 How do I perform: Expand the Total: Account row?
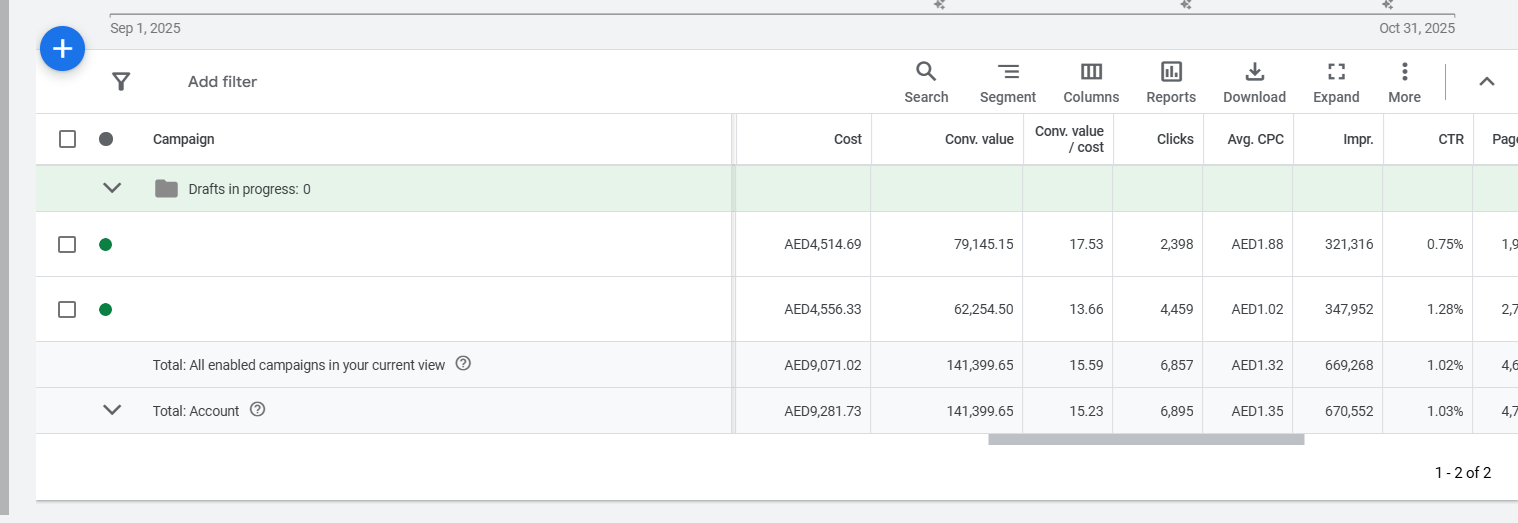click(112, 410)
